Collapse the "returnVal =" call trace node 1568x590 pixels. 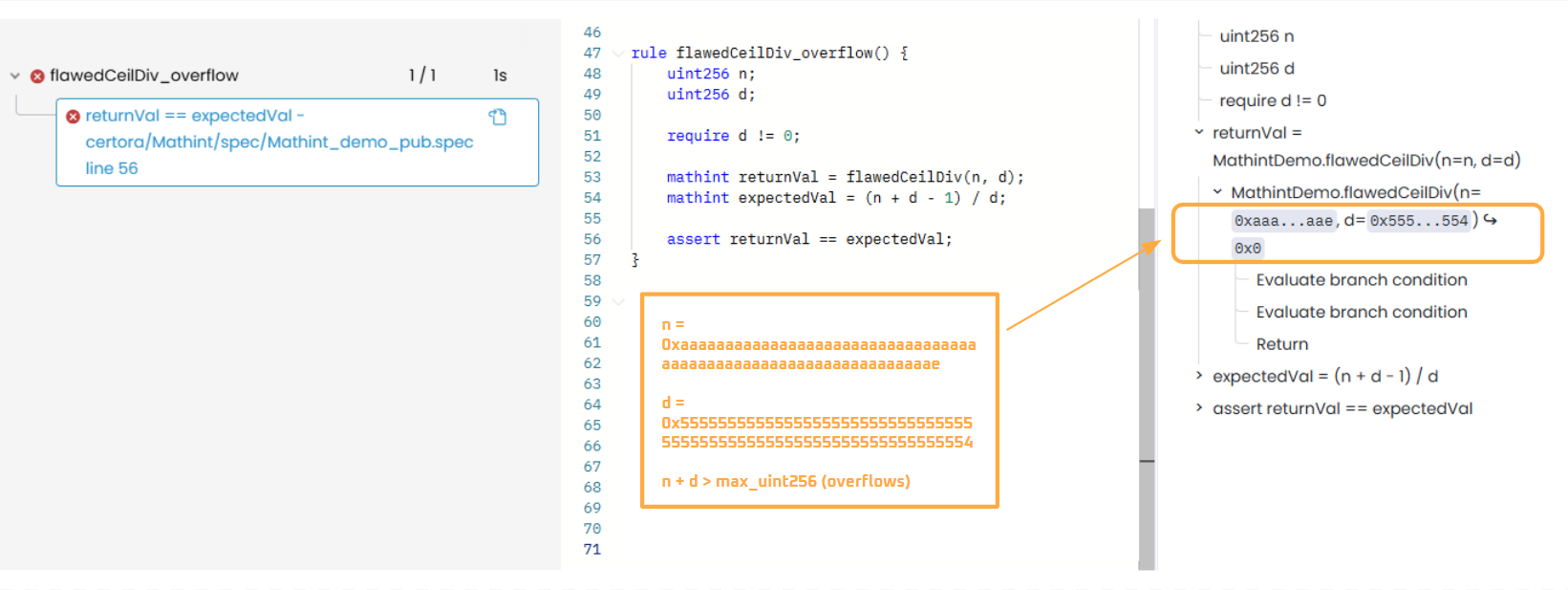tap(1199, 133)
